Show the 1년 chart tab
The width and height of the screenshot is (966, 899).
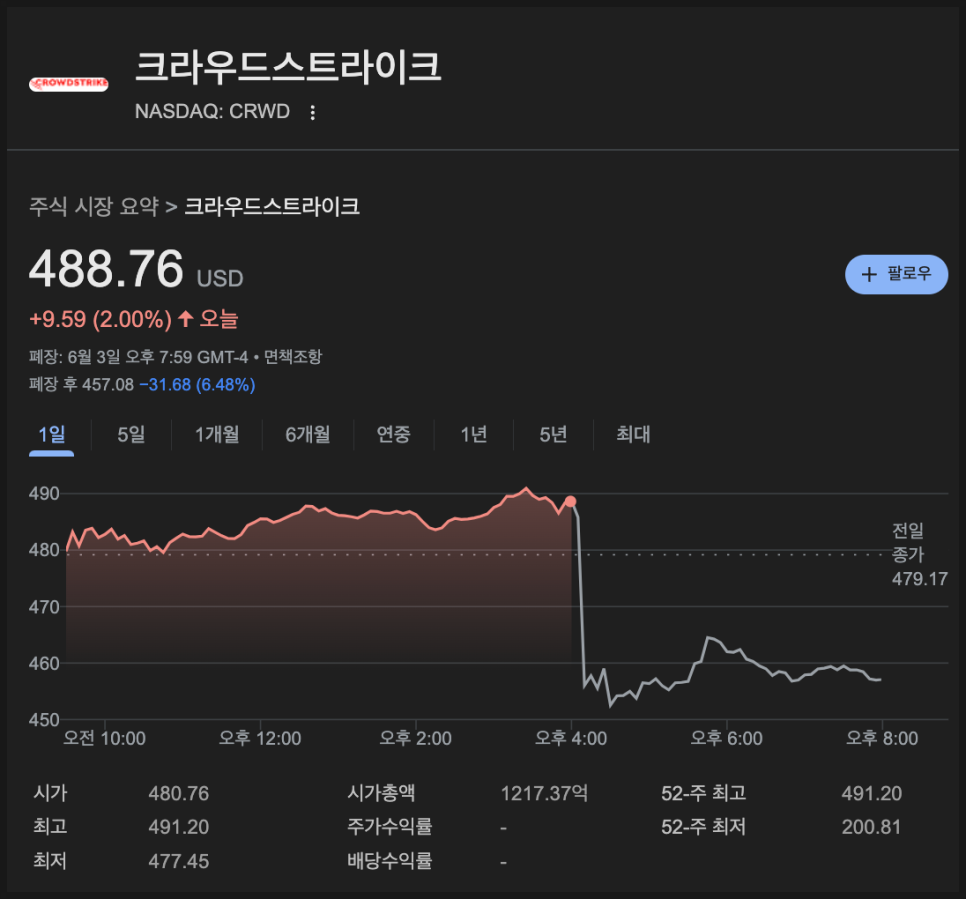click(474, 435)
